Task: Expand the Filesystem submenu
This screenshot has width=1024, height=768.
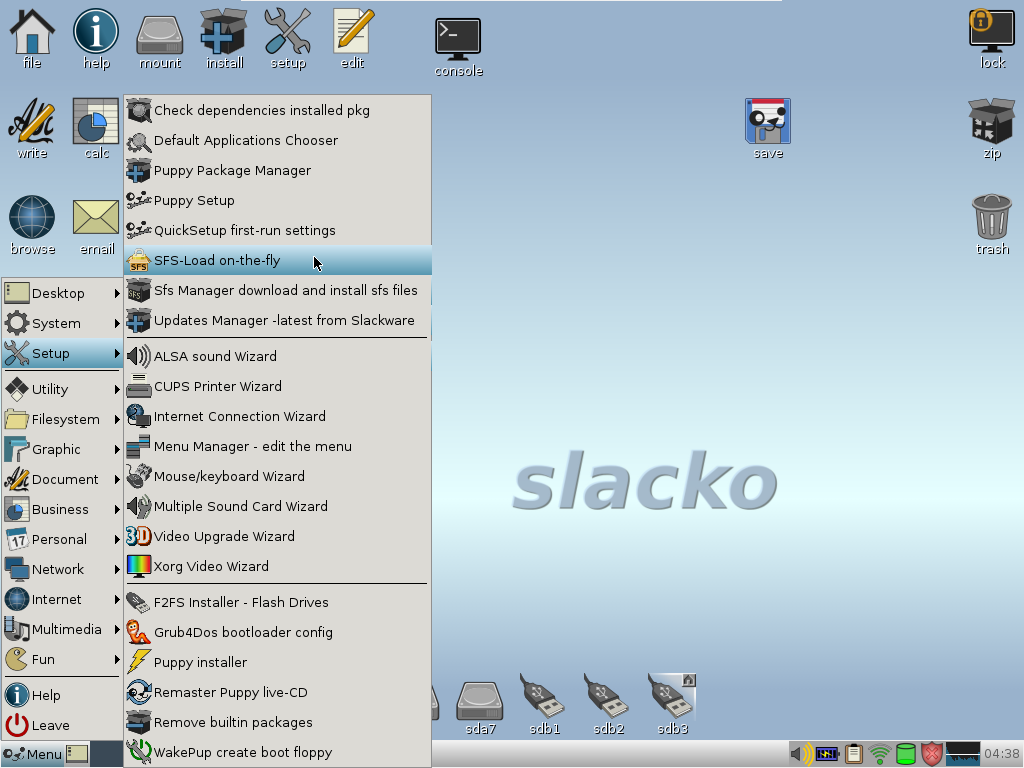Action: tap(63, 419)
